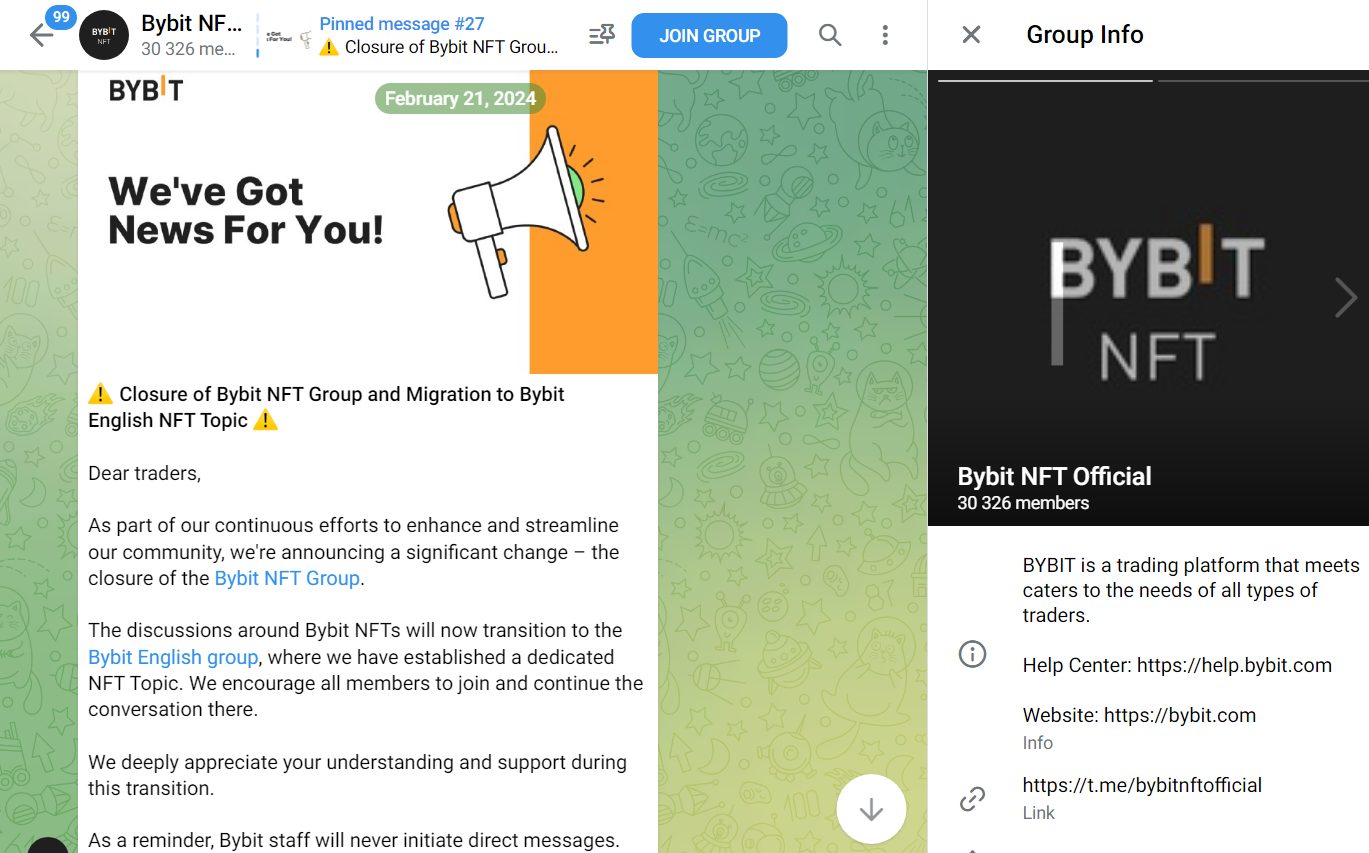Open the Bybit NFT group avatar in header
Viewport: 1369px width, 853px height.
point(104,35)
